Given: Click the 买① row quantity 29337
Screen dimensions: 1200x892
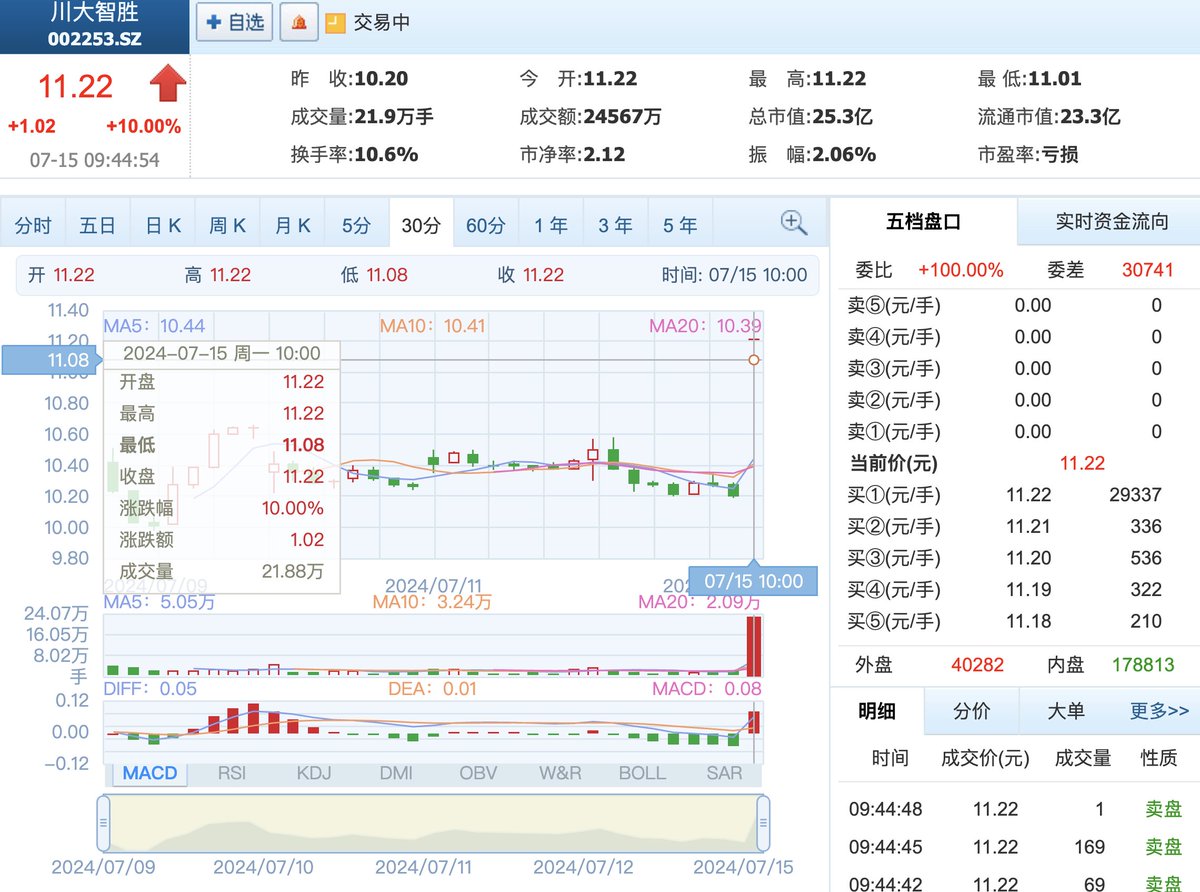Looking at the screenshot, I should click(x=1136, y=495).
